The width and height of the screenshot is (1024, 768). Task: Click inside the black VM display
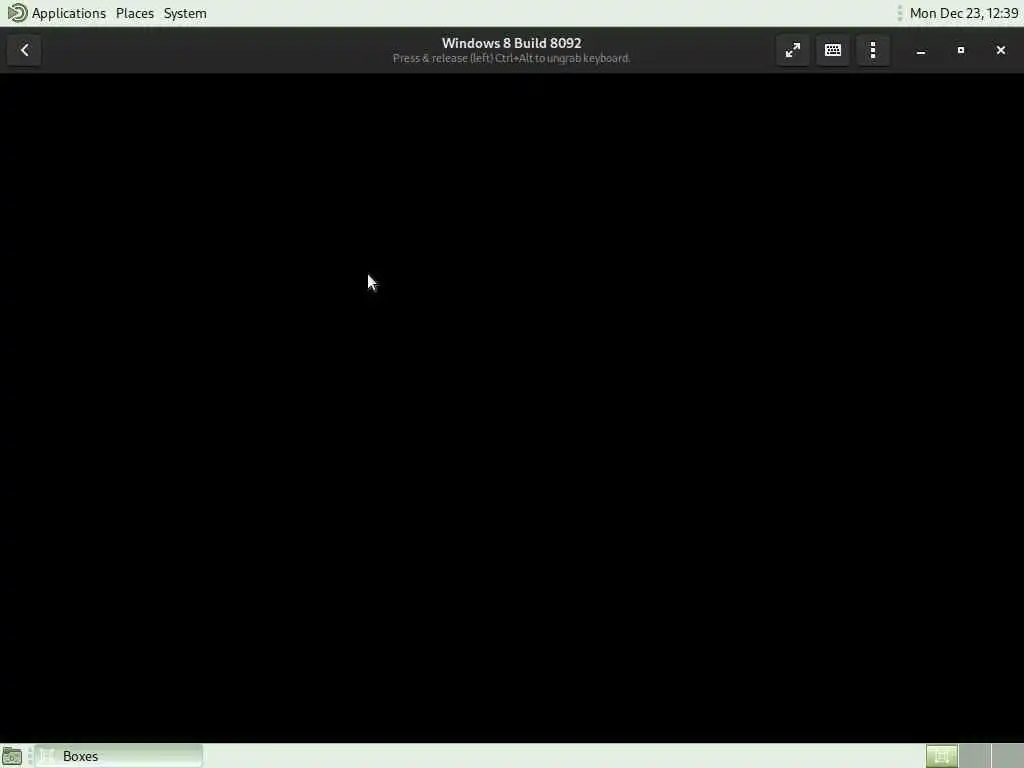[512, 408]
